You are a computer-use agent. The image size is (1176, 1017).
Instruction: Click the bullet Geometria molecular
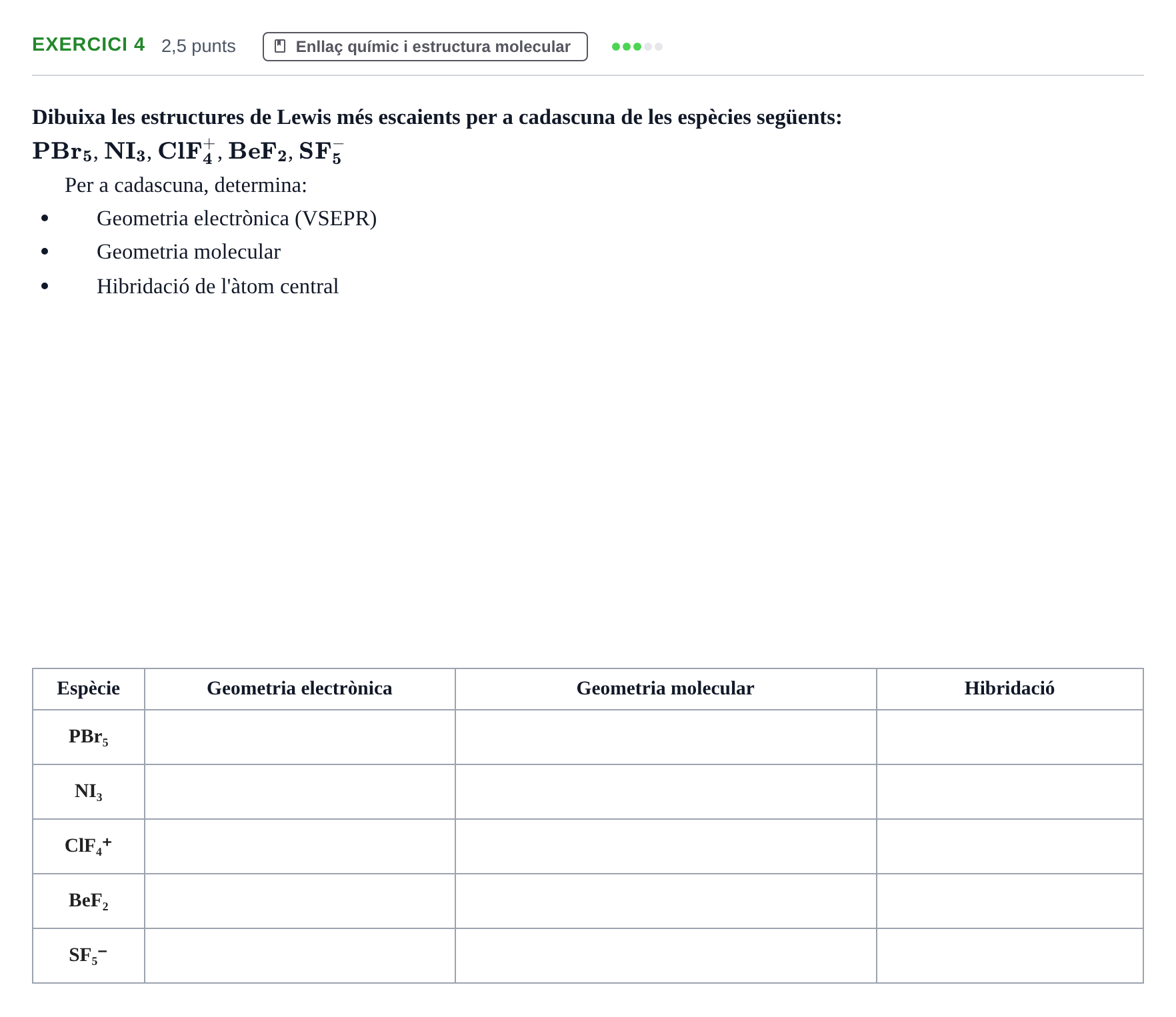(189, 252)
